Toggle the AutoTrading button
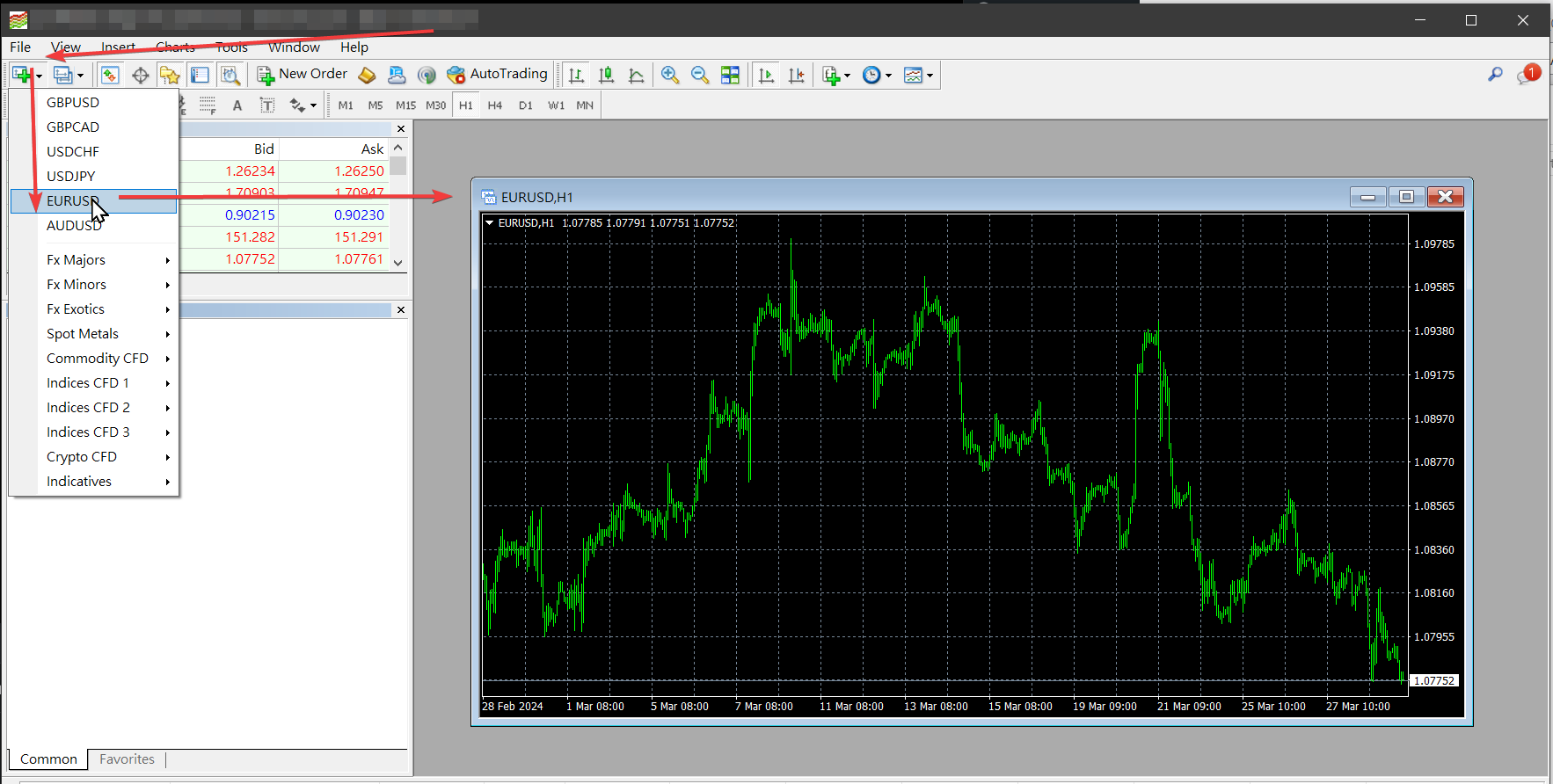Image resolution: width=1553 pixels, height=784 pixels. pyautogui.click(x=498, y=75)
